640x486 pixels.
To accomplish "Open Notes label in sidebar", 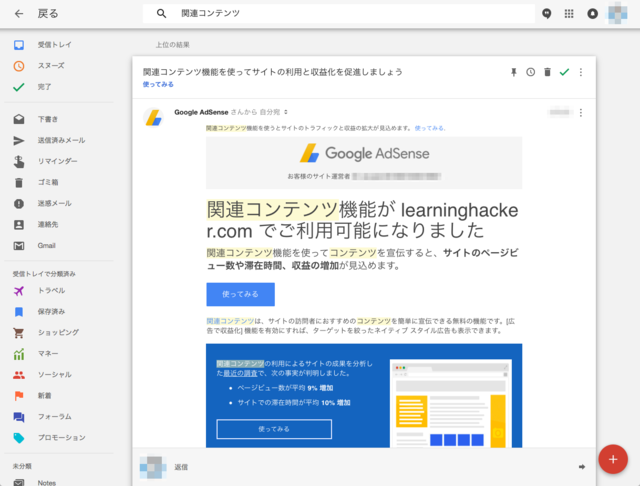I will pyautogui.click(x=47, y=482).
